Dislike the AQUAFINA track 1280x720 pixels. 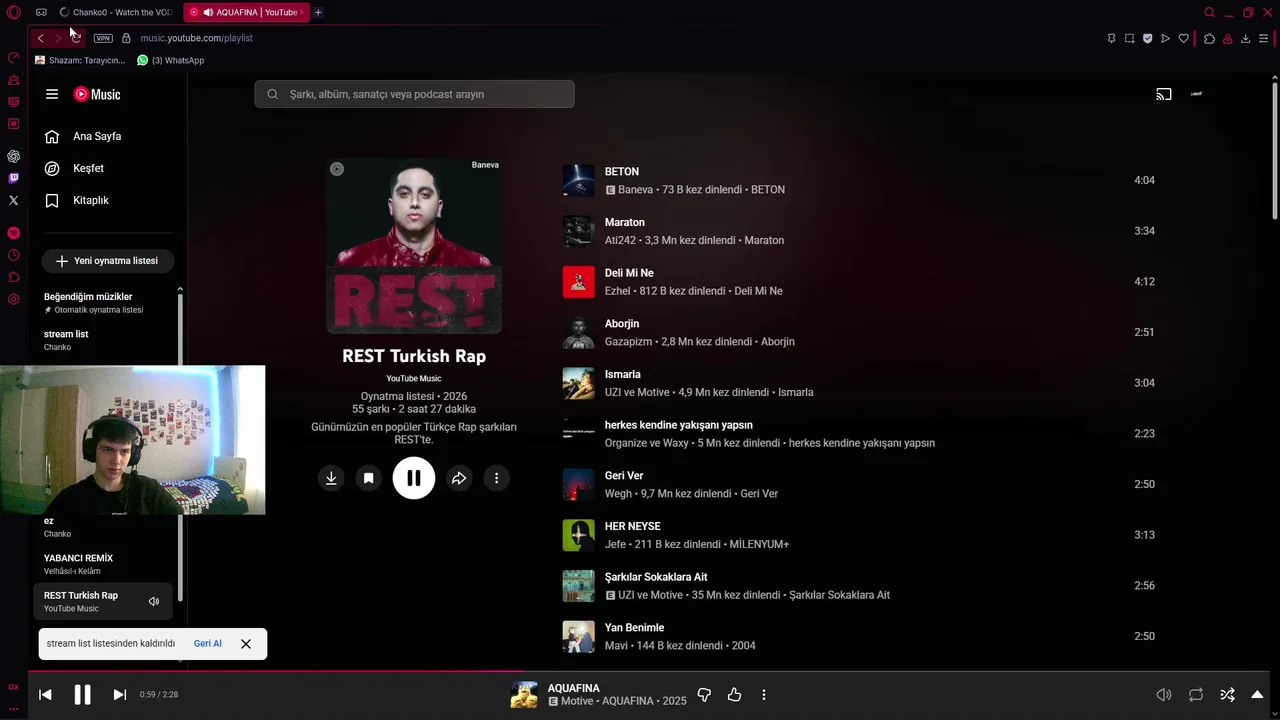pyautogui.click(x=704, y=694)
